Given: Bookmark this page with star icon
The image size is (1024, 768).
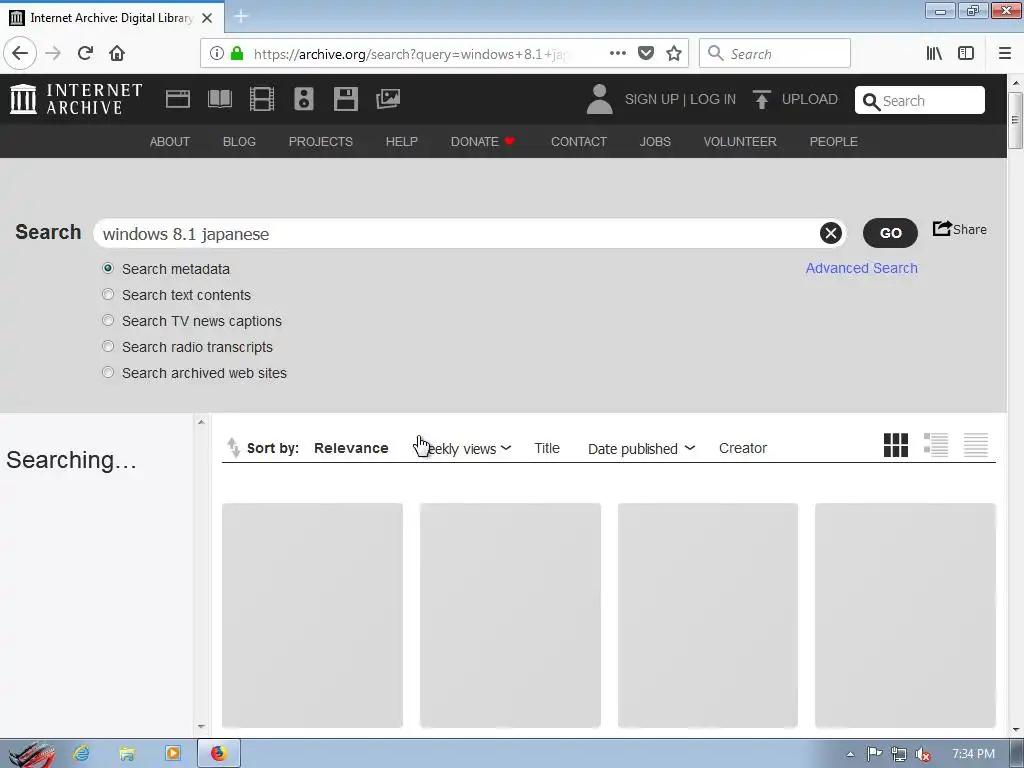Looking at the screenshot, I should coord(674,54).
